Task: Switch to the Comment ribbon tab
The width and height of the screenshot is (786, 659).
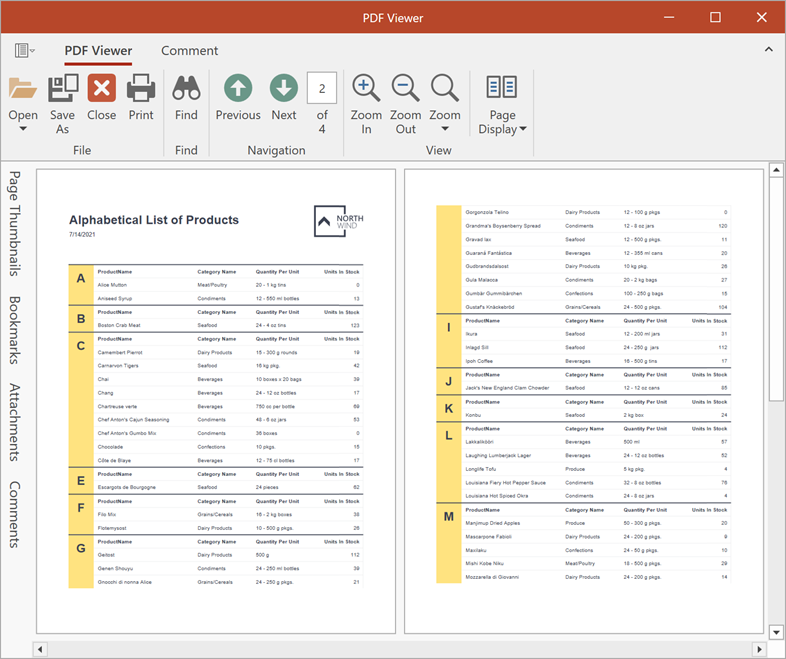Action: tap(189, 51)
